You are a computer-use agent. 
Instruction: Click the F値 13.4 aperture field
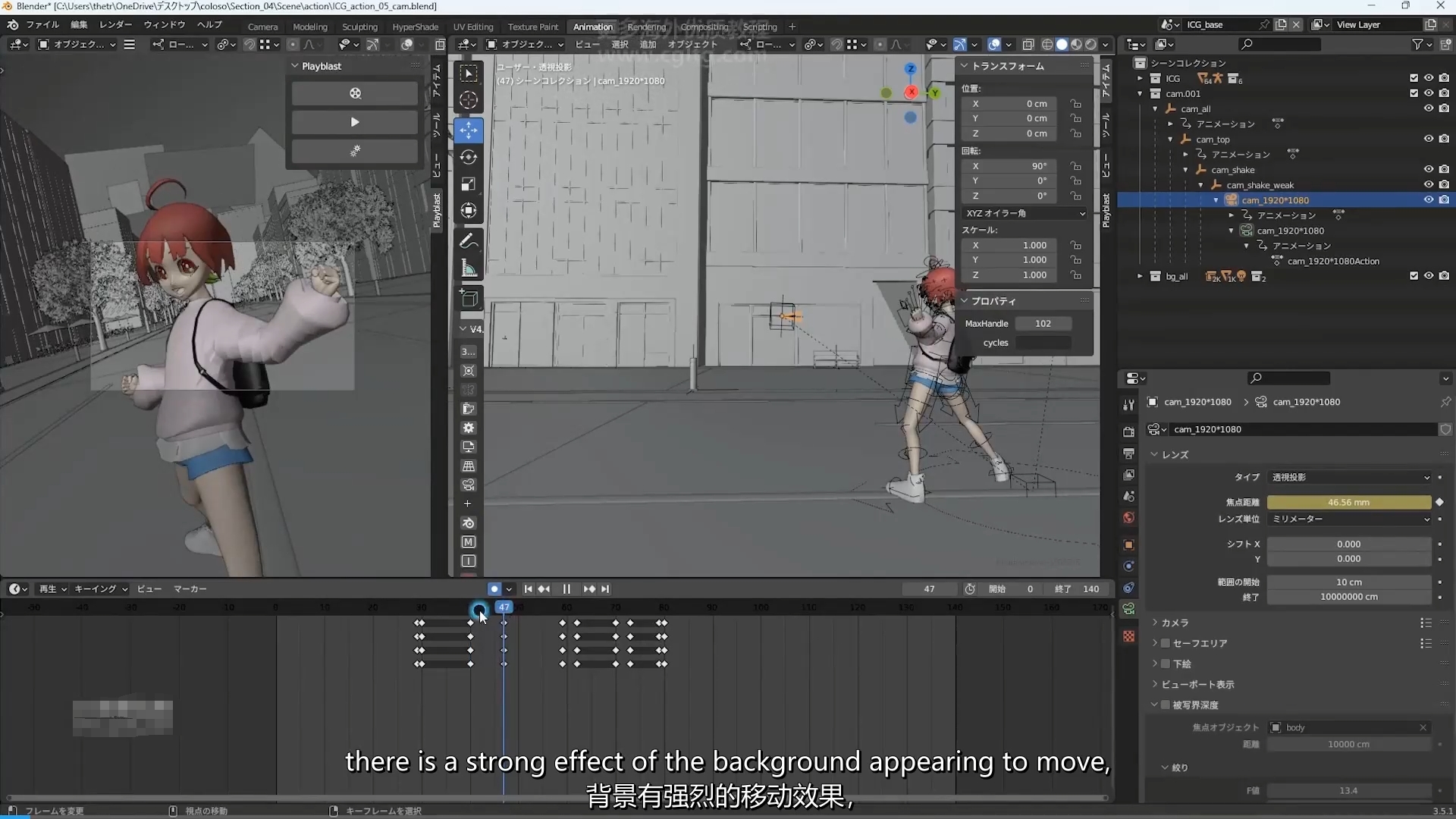[x=1348, y=790]
